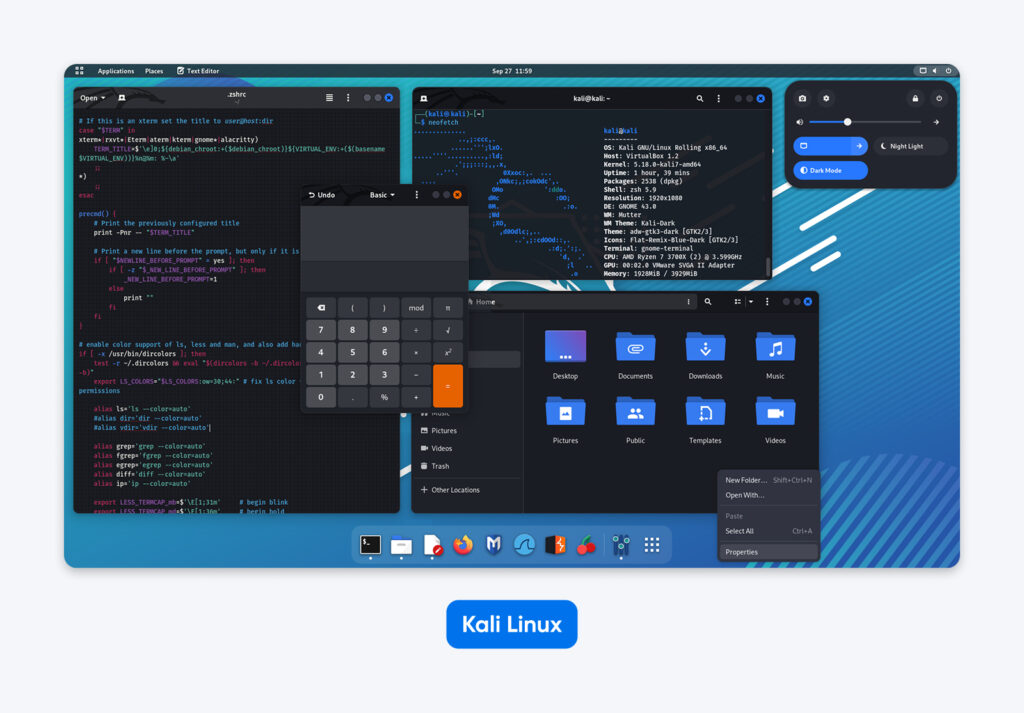Click the screenshot camera icon in quick settings
Image resolution: width=1024 pixels, height=713 pixels.
click(x=802, y=99)
